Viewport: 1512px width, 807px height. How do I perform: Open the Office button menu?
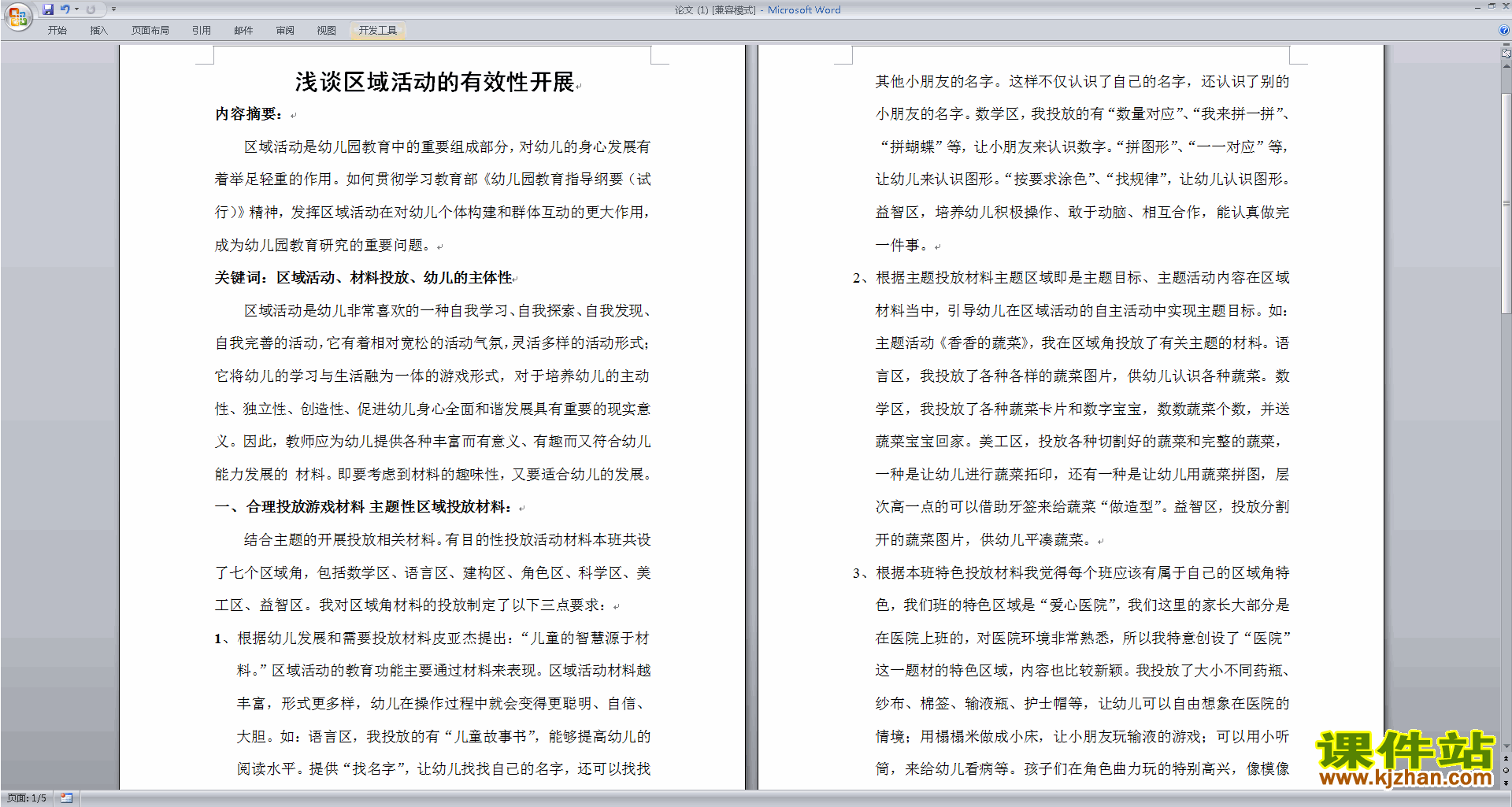[17, 17]
